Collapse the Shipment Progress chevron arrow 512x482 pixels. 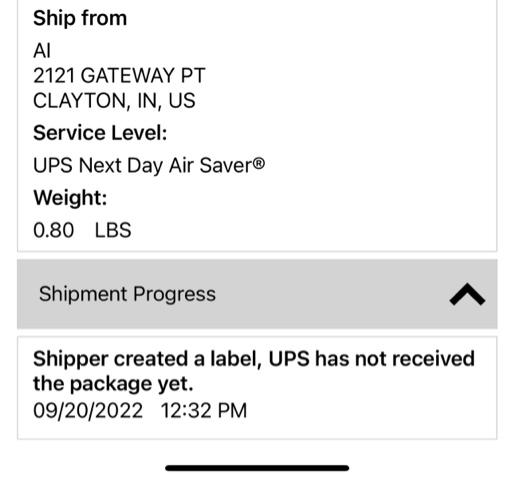pos(467,294)
